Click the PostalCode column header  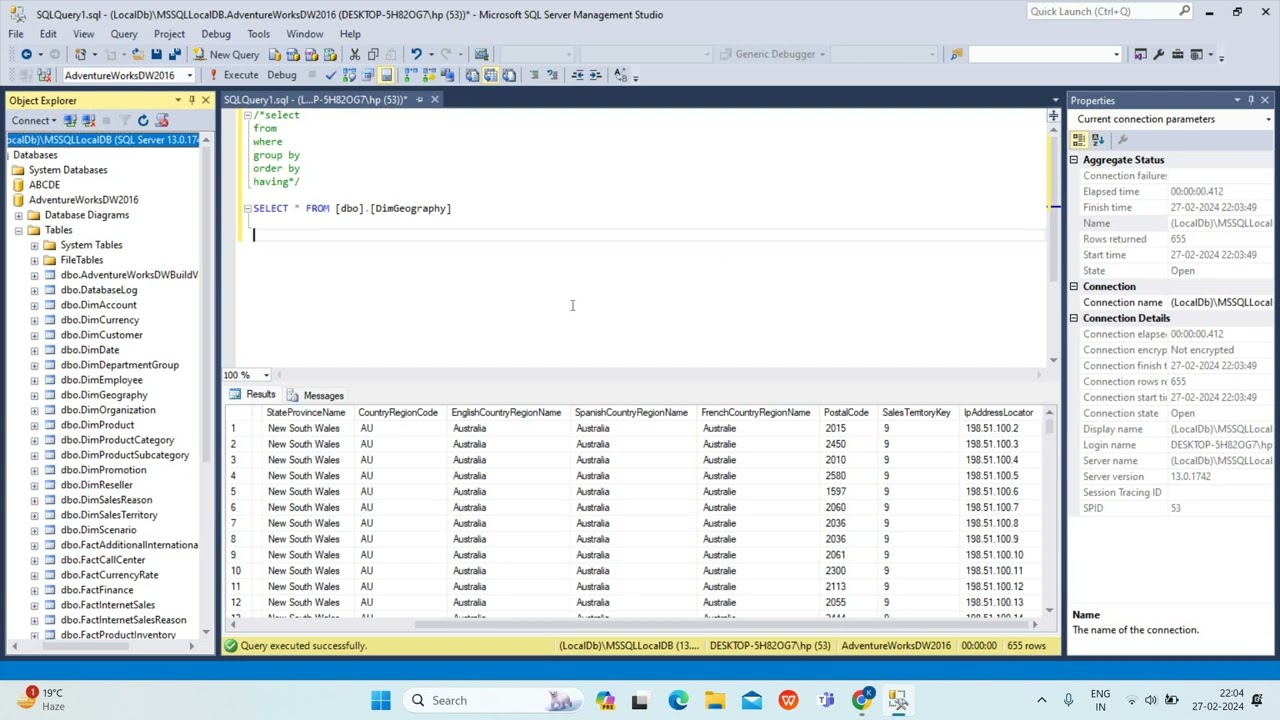[x=846, y=412]
